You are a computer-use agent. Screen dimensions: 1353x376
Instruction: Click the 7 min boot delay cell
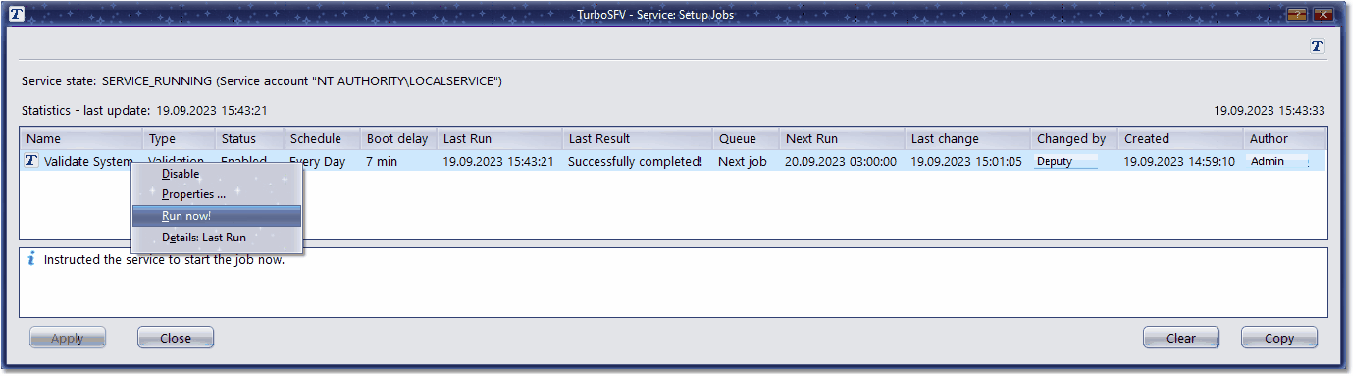[381, 161]
